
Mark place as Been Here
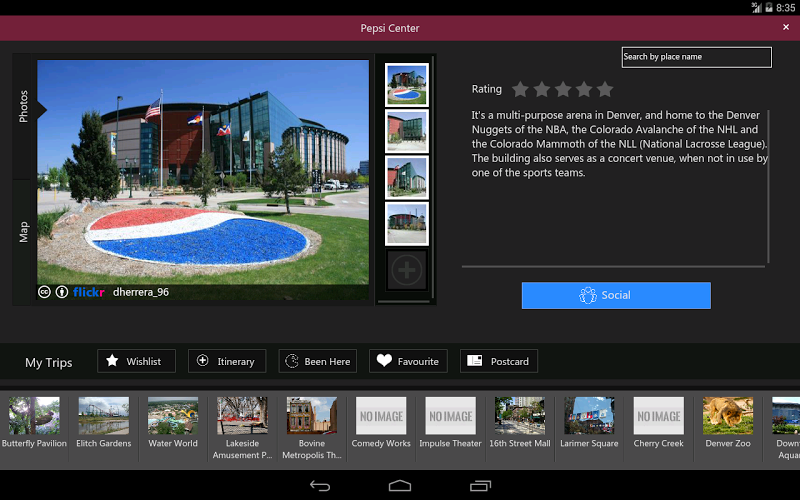point(317,361)
